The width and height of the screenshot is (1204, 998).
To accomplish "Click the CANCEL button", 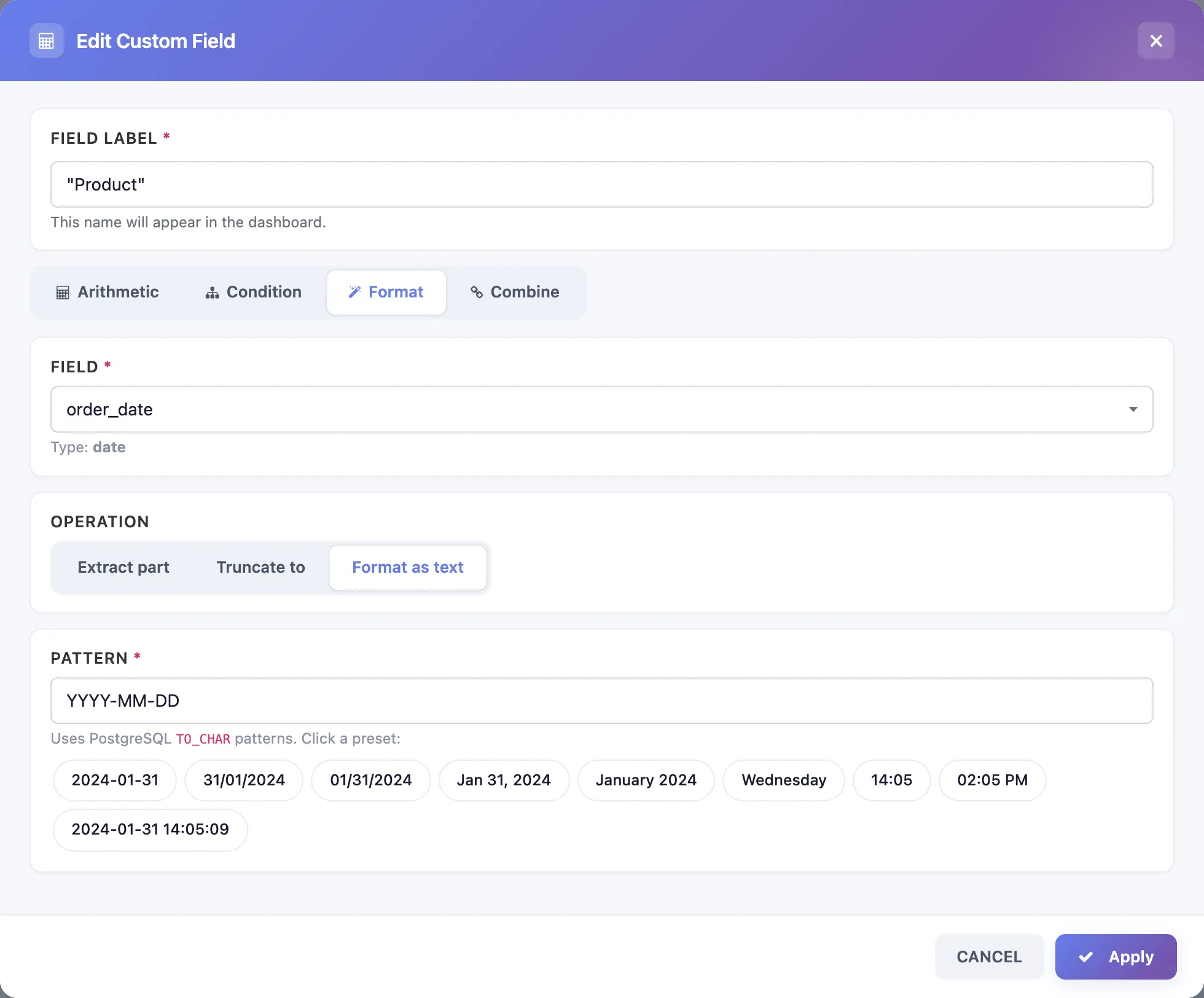I will [x=990, y=957].
